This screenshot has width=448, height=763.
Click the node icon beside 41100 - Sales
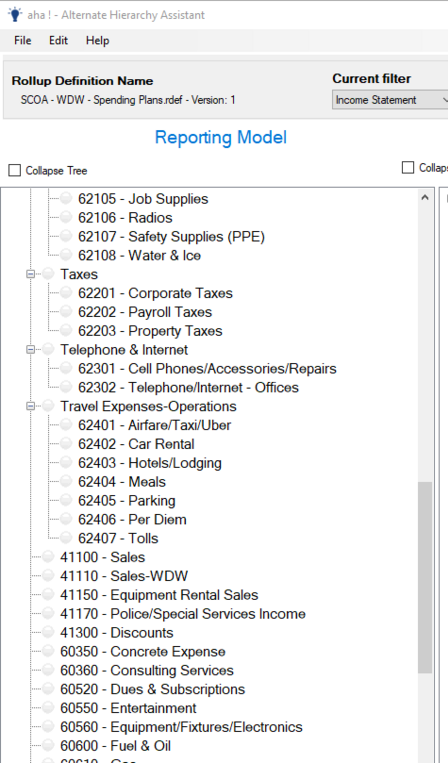click(48, 557)
